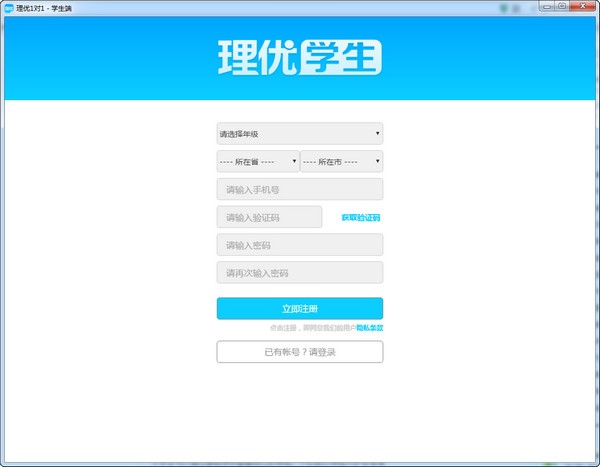Viewport: 600px width, 467px height.
Task: Focus the verification code field 请输入验证码
Action: click(x=269, y=217)
